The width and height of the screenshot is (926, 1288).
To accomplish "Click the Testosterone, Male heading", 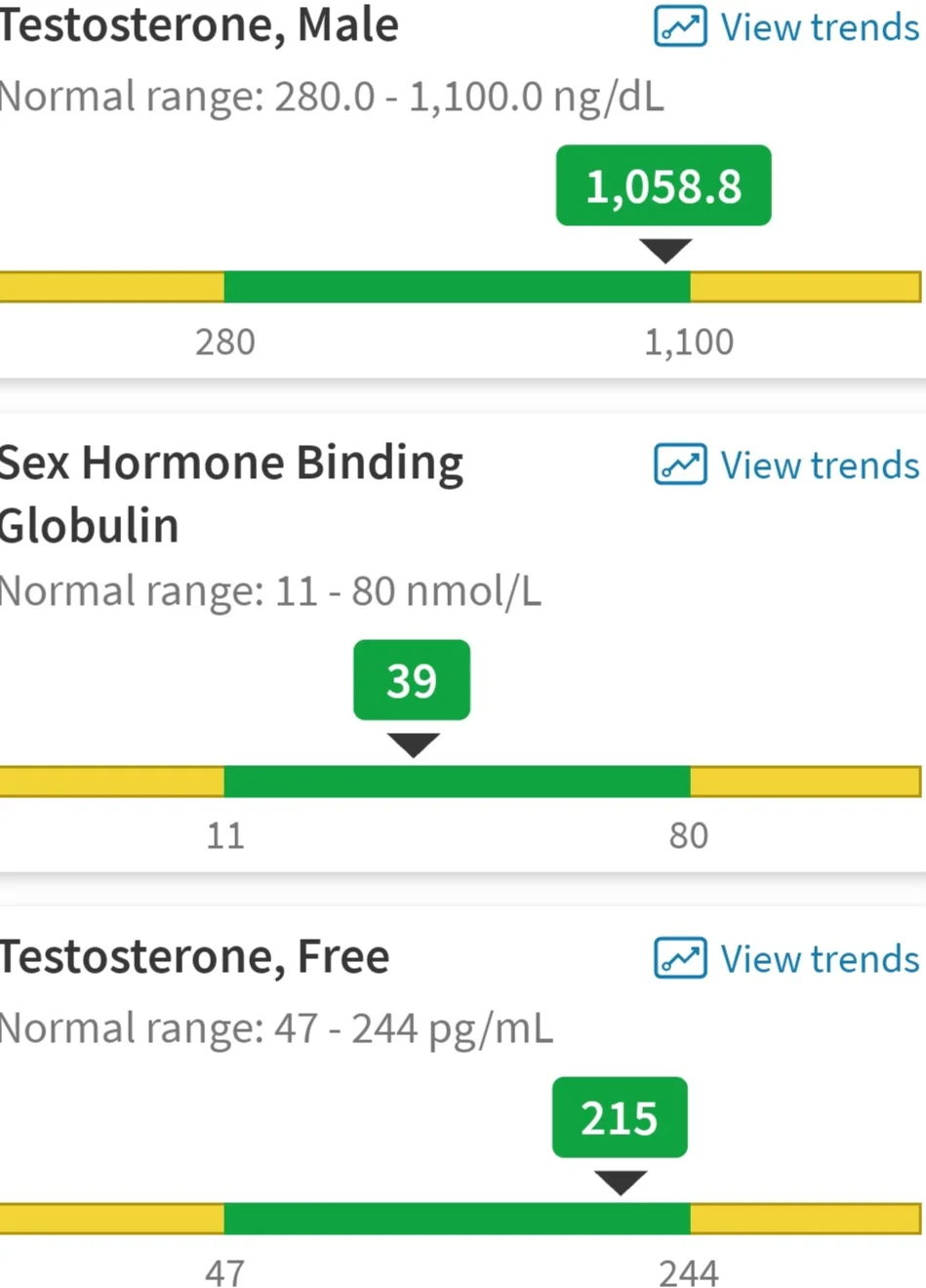I will 199,24.
